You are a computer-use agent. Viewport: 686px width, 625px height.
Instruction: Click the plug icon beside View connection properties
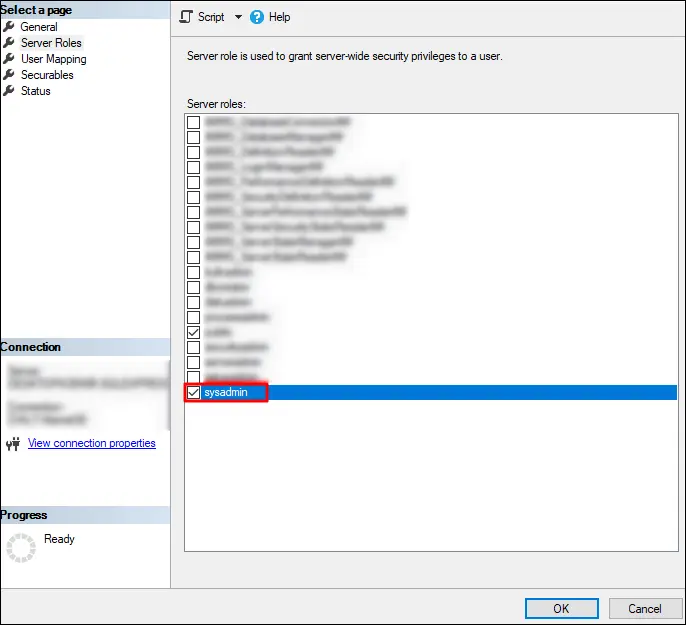(13, 443)
